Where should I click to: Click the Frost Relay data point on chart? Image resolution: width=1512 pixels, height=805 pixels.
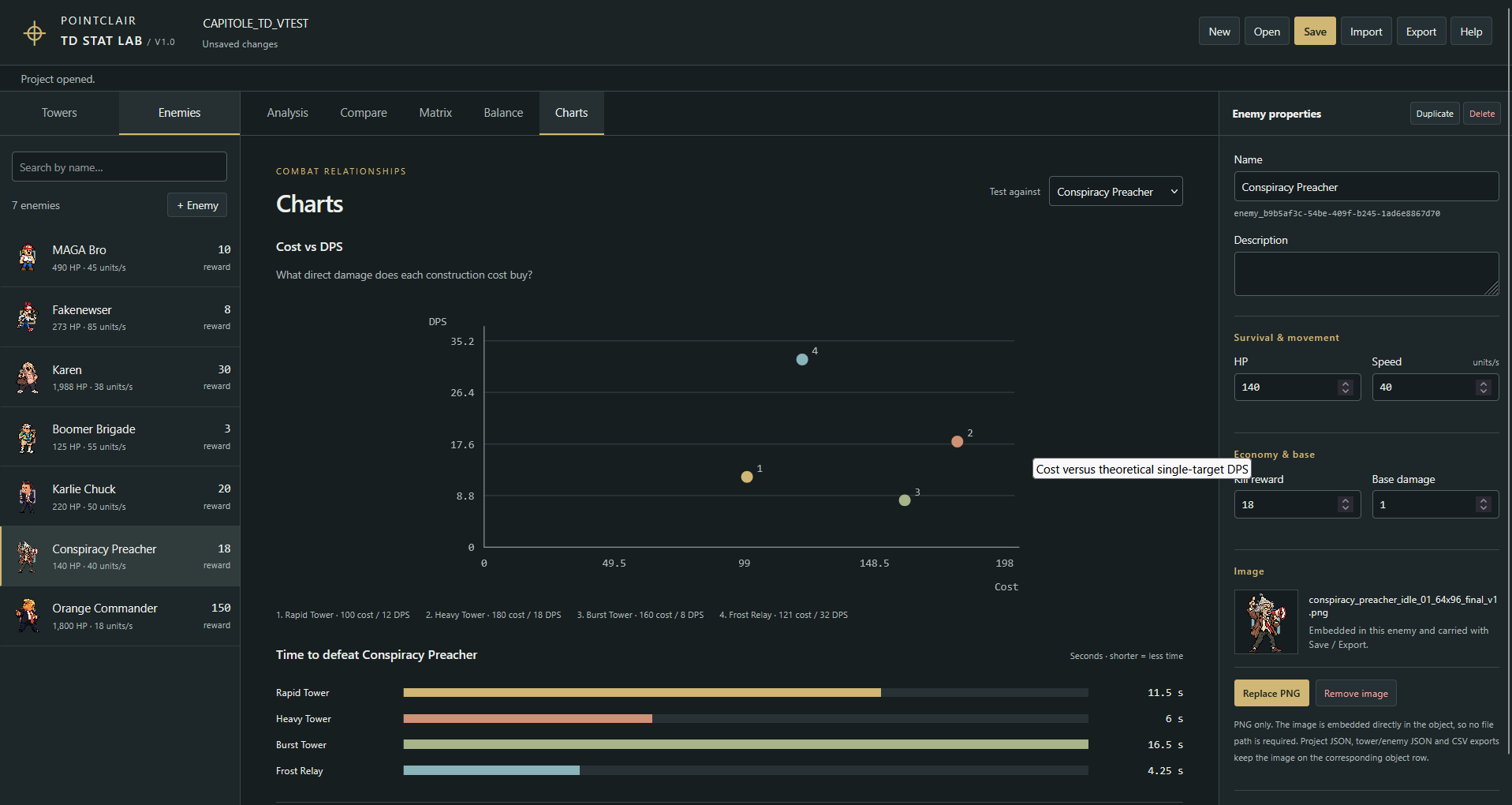pyautogui.click(x=802, y=359)
